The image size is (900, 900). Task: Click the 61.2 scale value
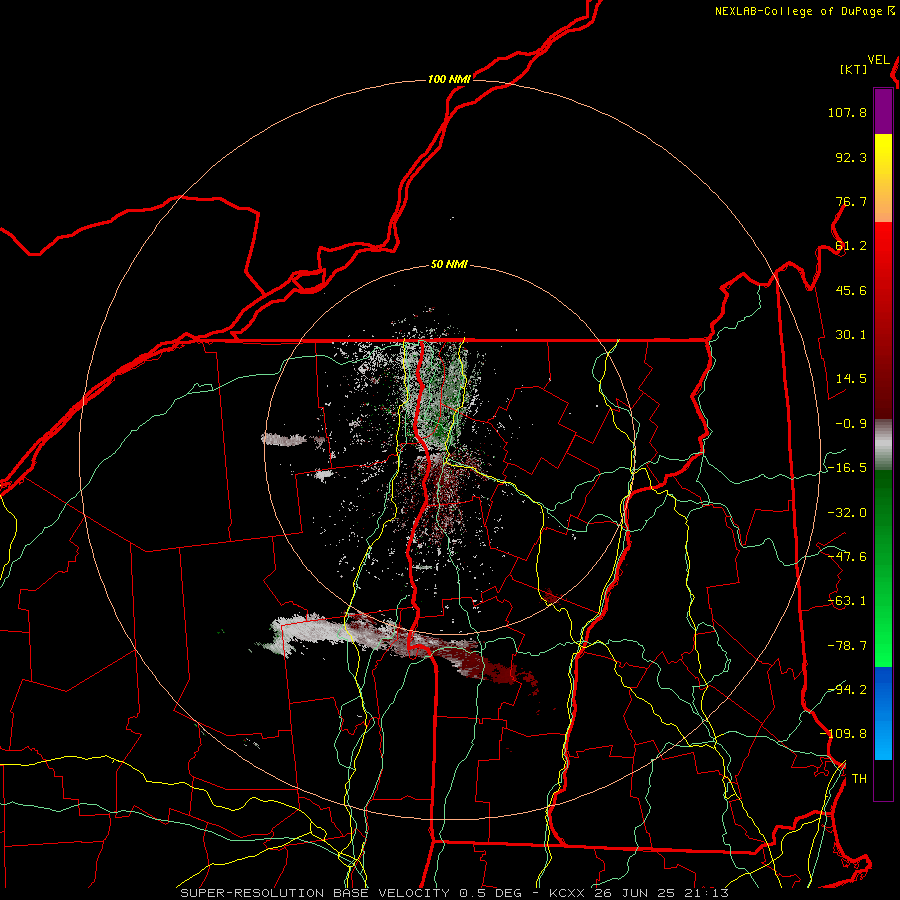[x=851, y=246]
